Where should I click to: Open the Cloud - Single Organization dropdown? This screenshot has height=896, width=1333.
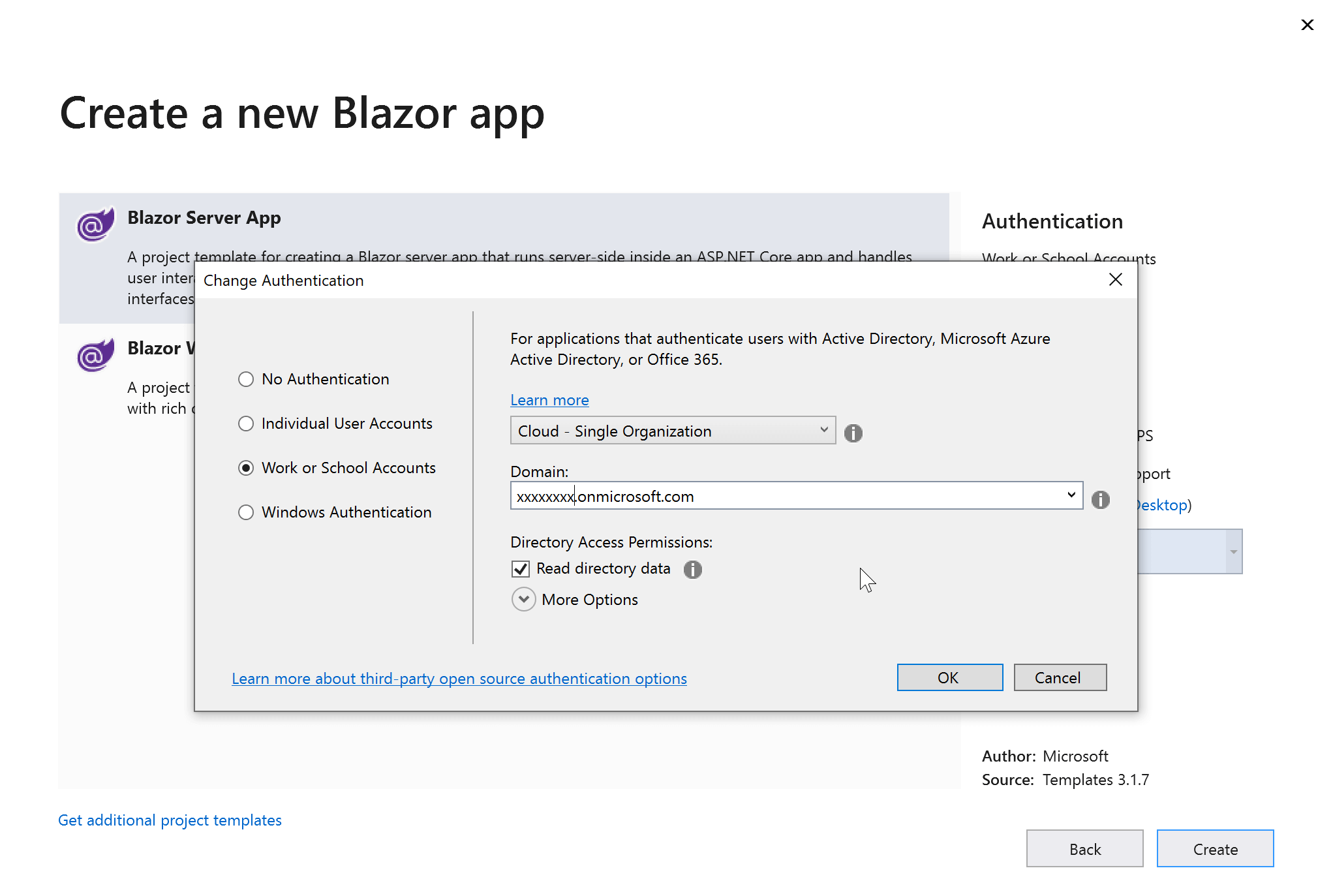pos(672,431)
